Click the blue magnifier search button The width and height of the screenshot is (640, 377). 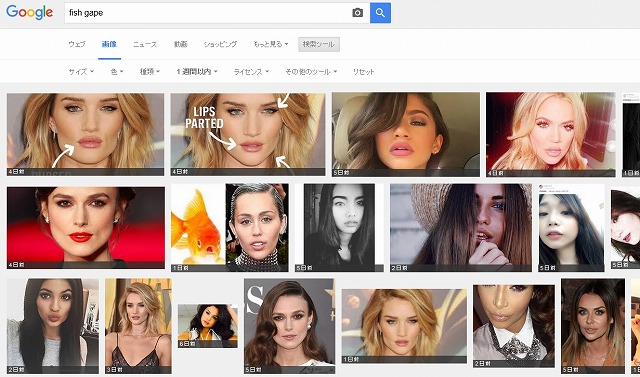[380, 13]
